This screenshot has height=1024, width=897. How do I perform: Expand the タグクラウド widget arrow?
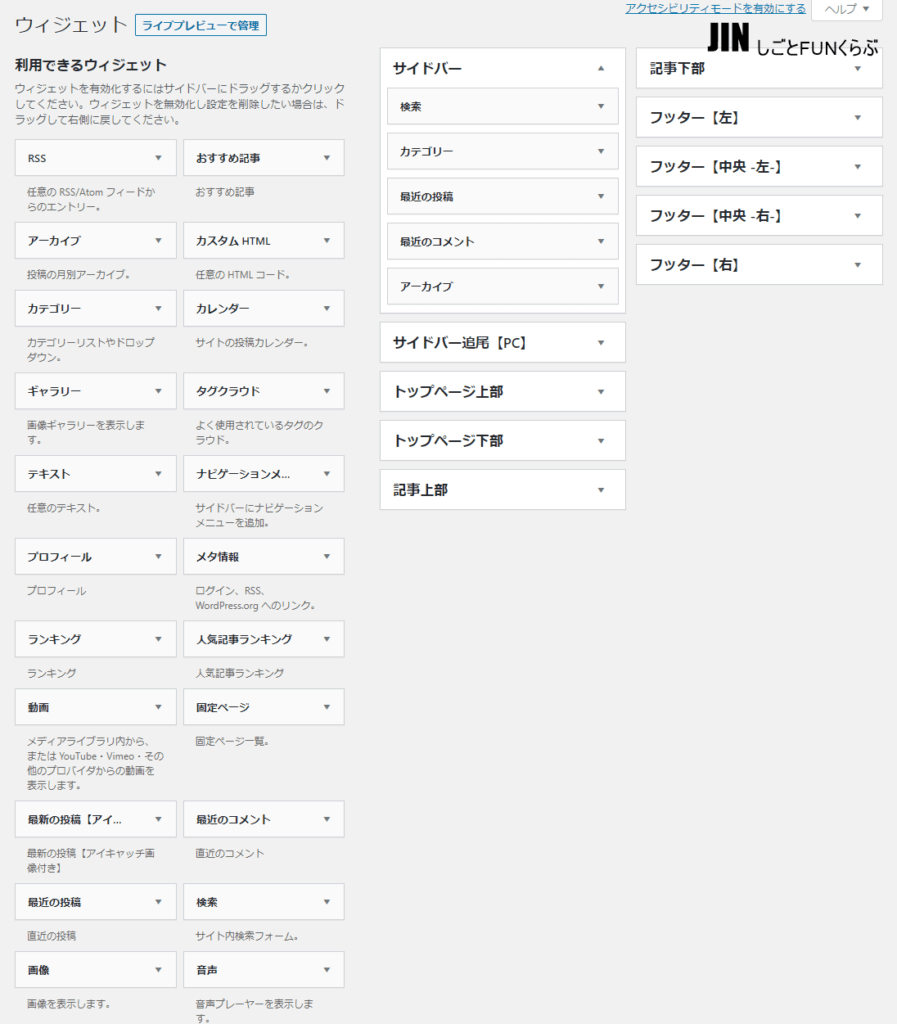pos(326,391)
